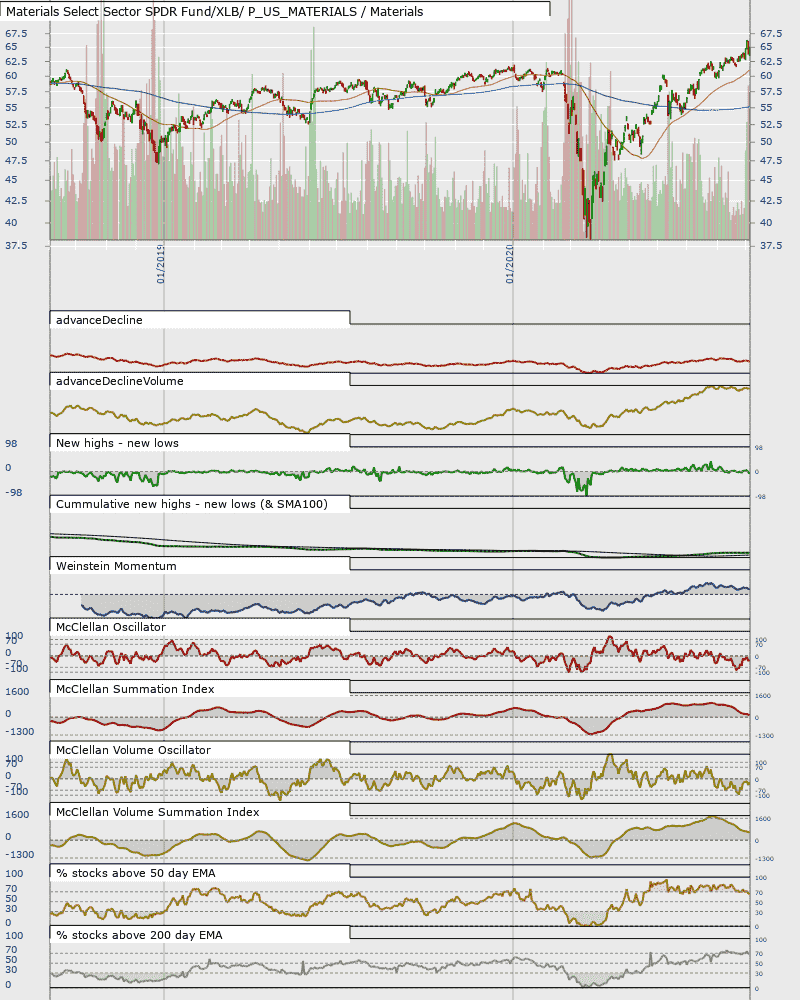Click the New highs - new lows label
Screen dimensions: 800x1000
point(117,443)
